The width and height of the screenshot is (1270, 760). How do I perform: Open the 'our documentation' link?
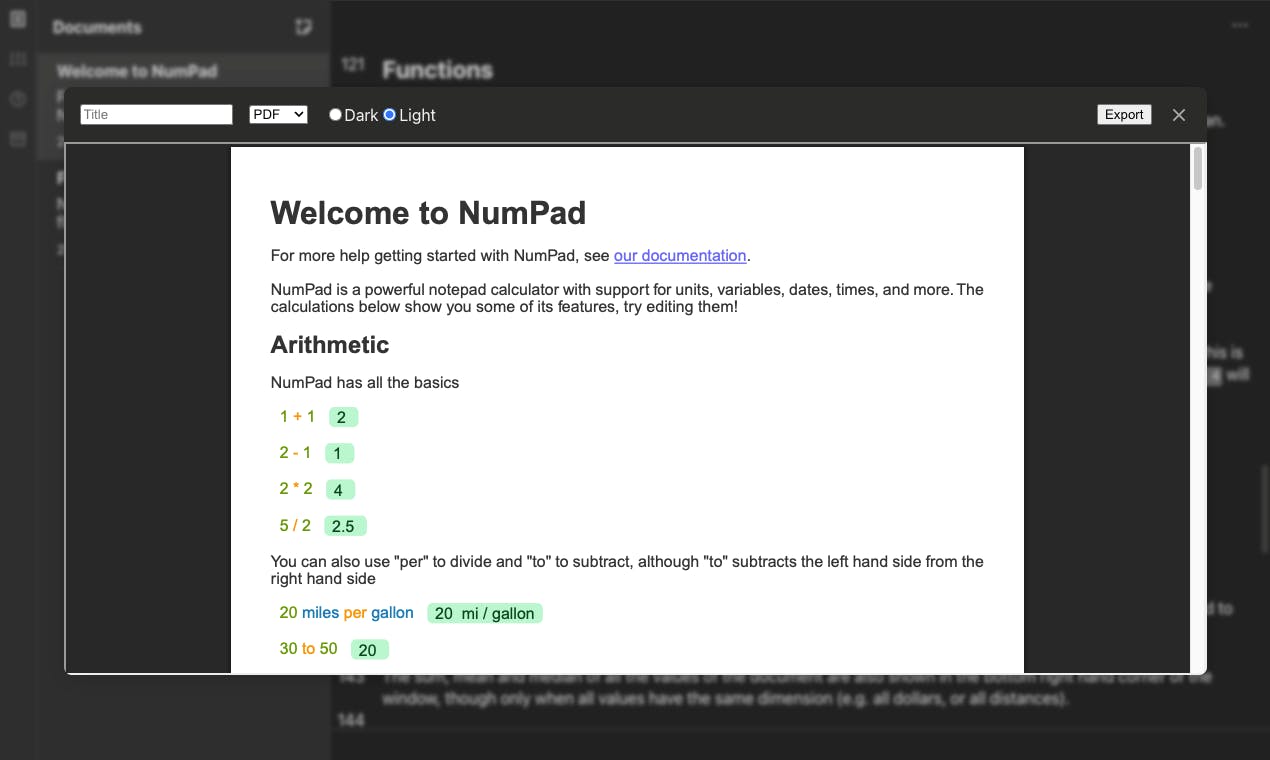coord(680,256)
